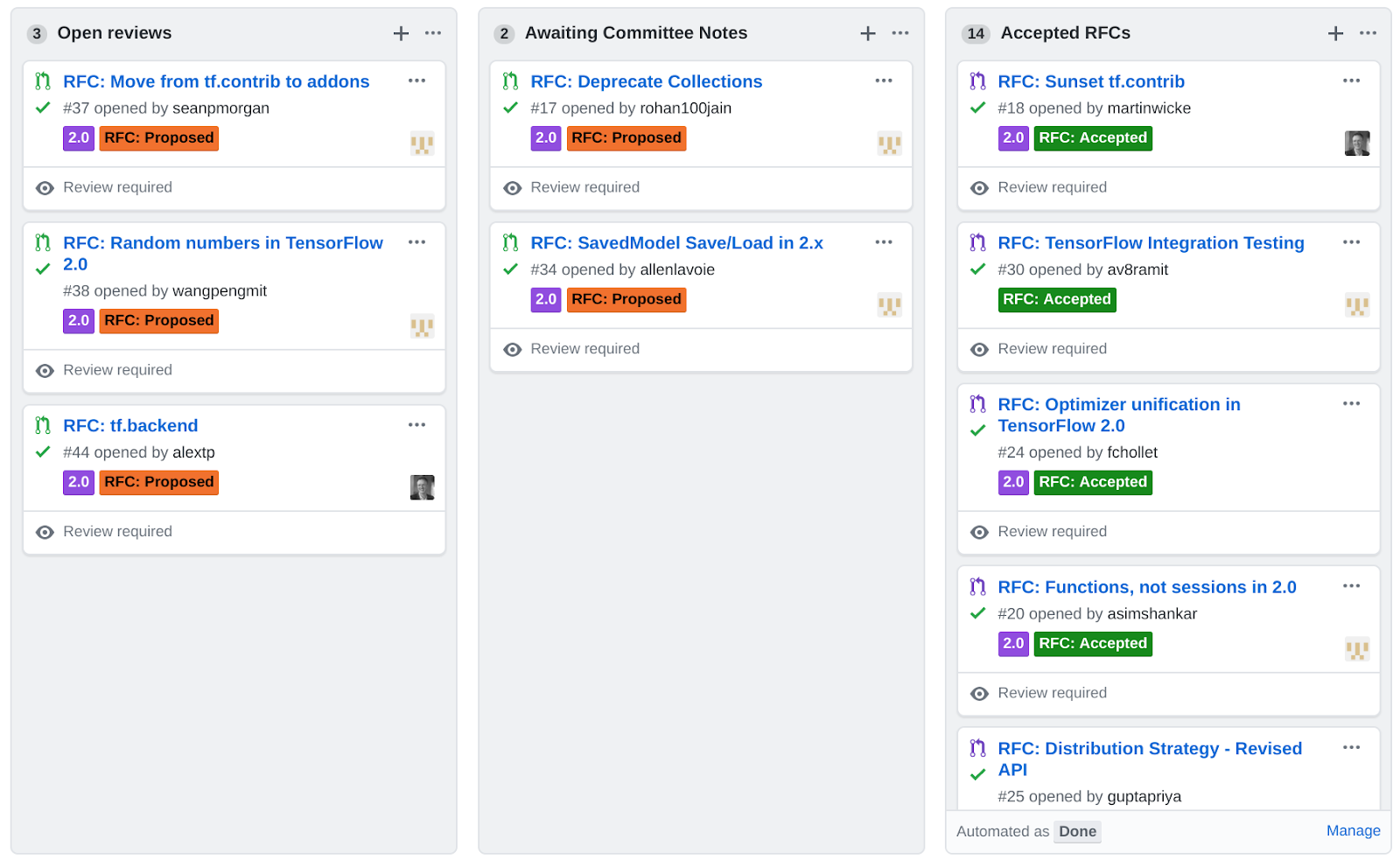Open the column menu for Accepted RFCs
The image size is (1400, 860).
pyautogui.click(x=1367, y=32)
